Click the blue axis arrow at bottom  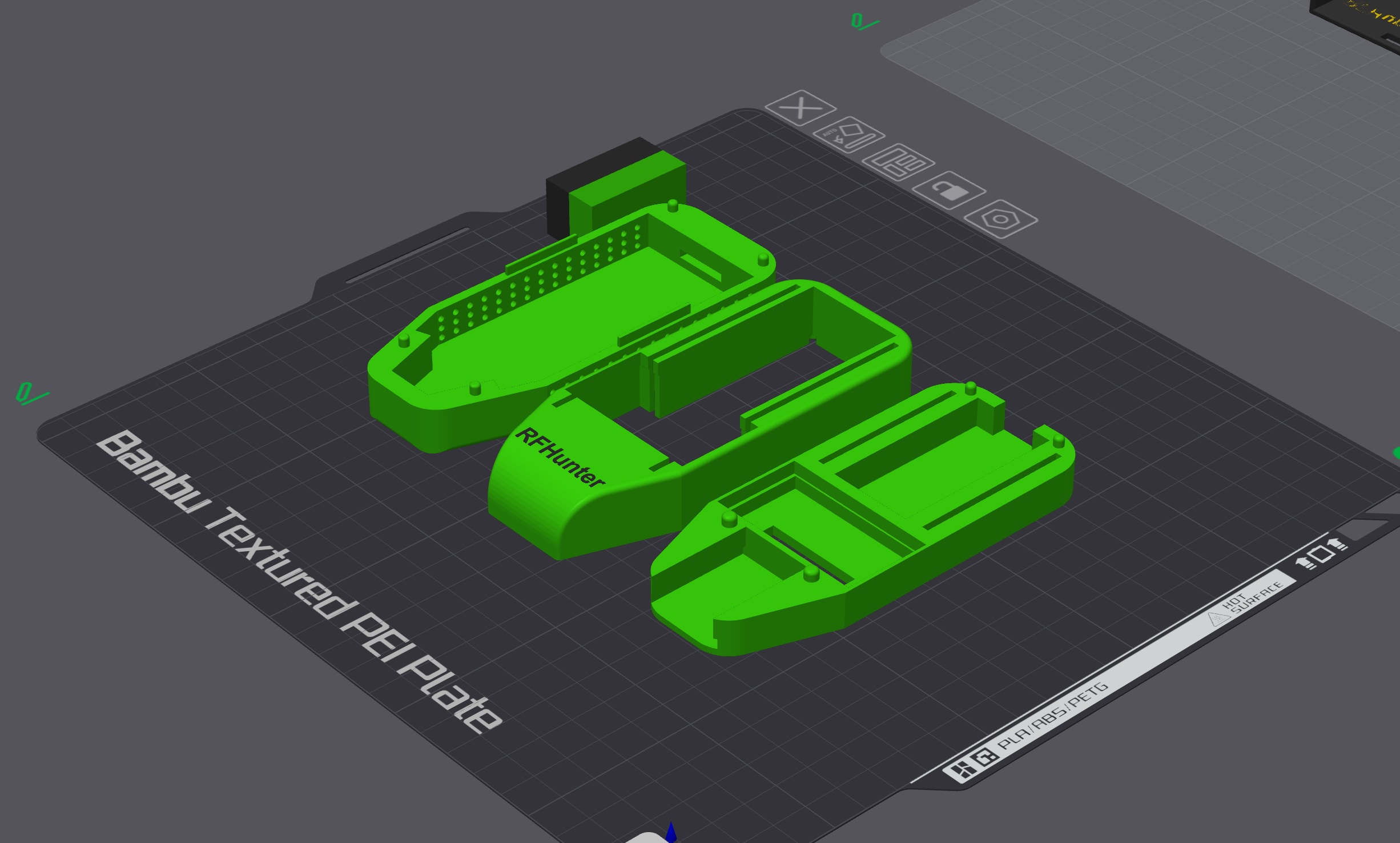click(671, 833)
